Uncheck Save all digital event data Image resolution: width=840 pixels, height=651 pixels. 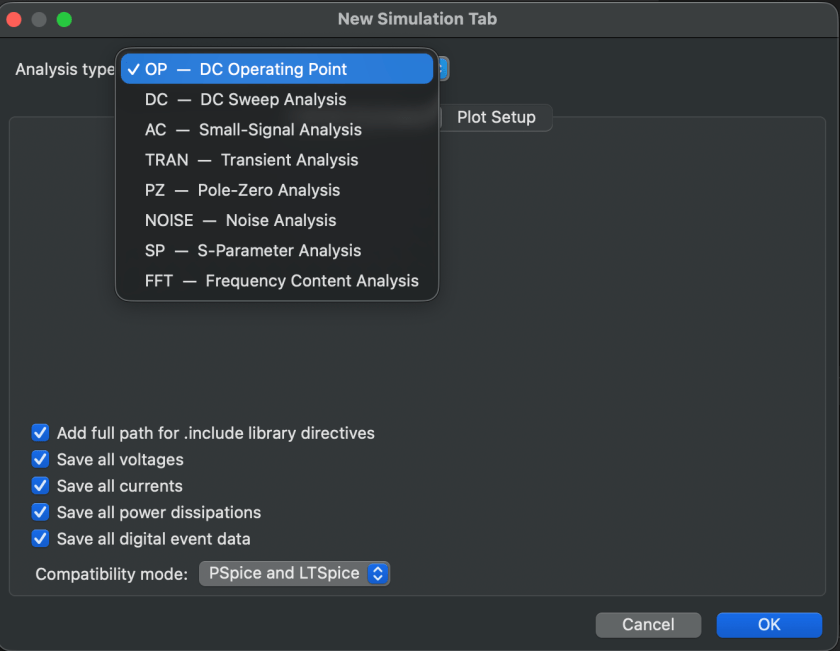point(41,539)
